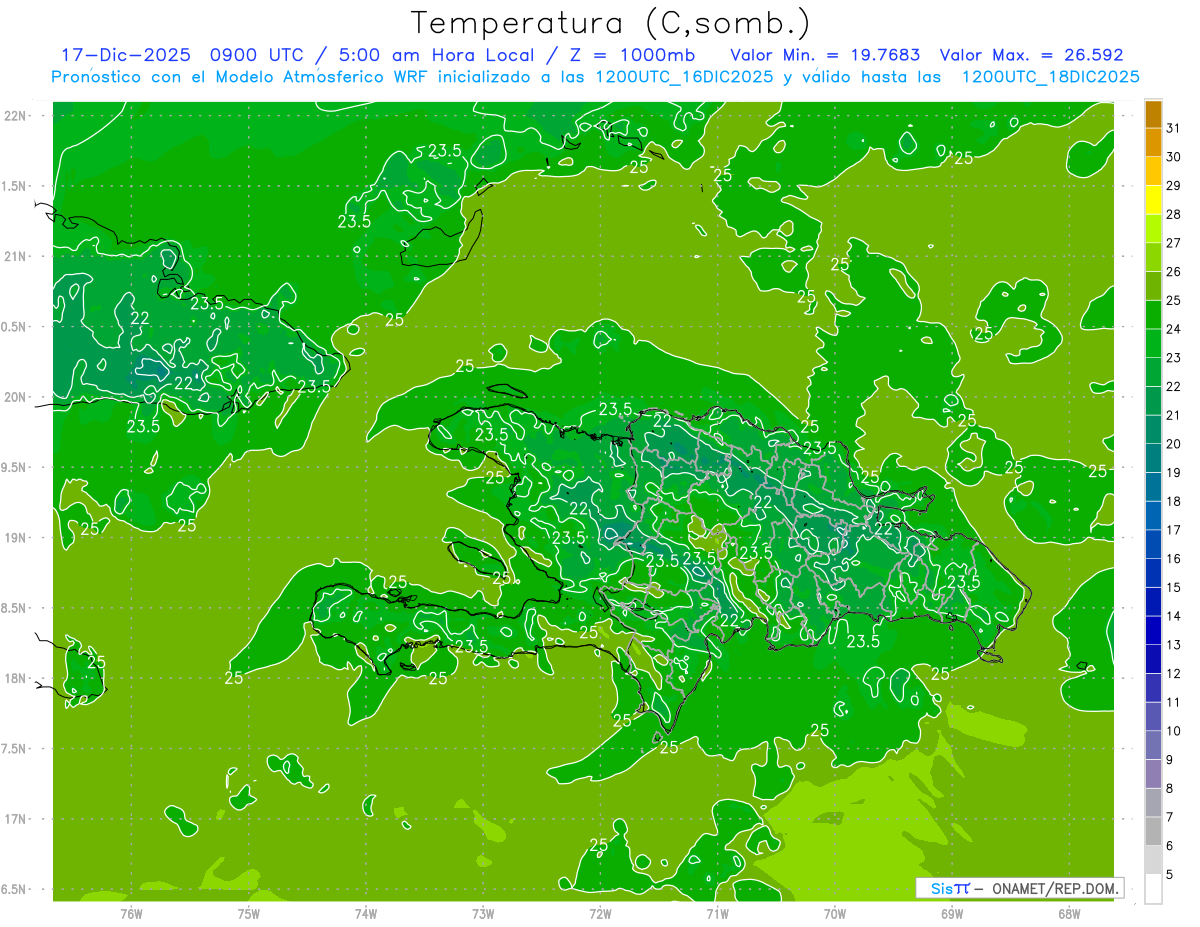
Task: Click the legend scale value "24"
Action: [x=1174, y=329]
